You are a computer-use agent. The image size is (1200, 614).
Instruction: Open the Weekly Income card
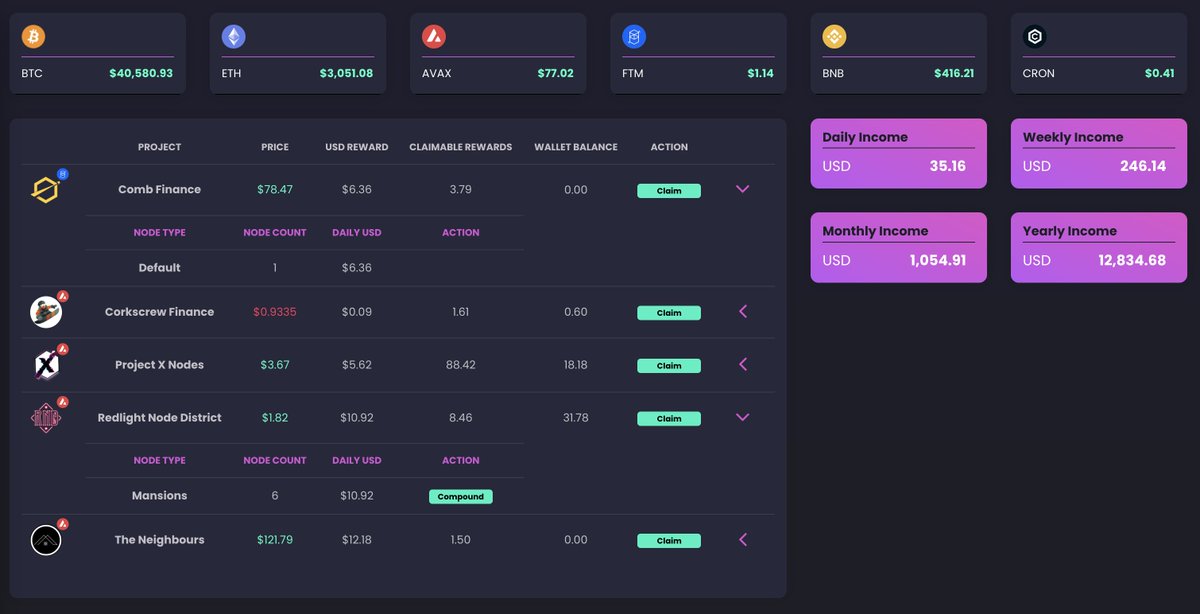tap(1099, 154)
